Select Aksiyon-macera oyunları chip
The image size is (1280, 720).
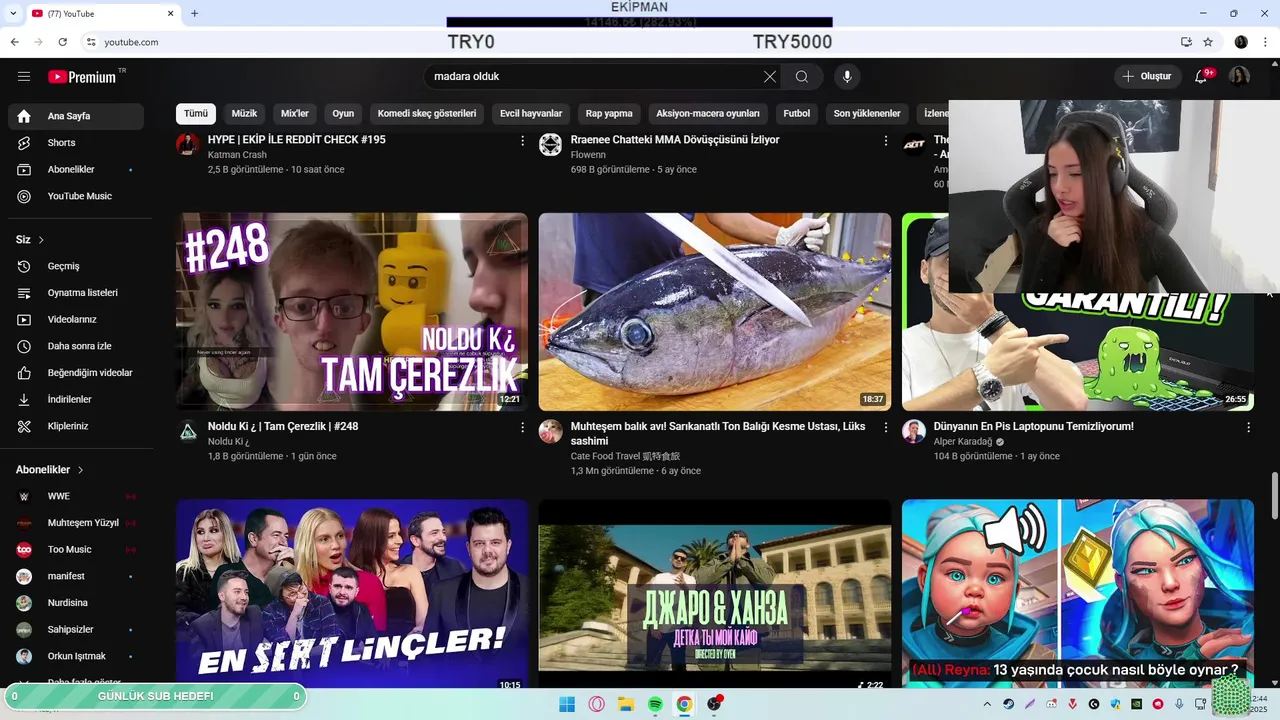coord(708,114)
